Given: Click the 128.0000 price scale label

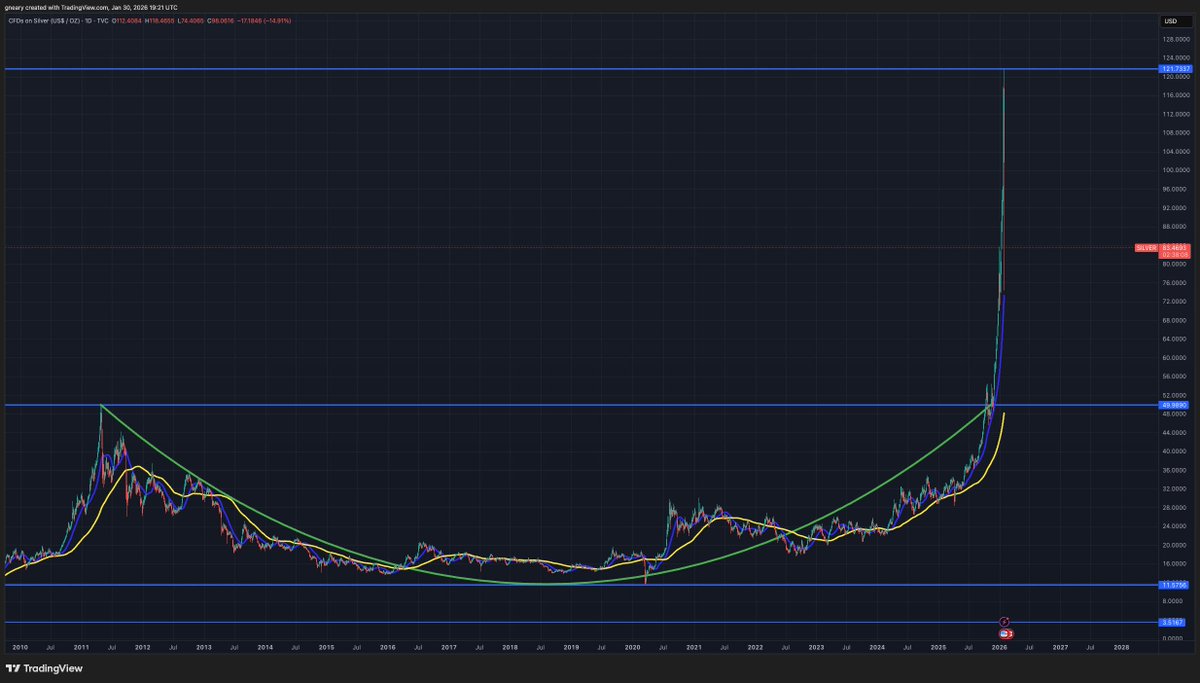Looking at the screenshot, I should coord(1174,39).
